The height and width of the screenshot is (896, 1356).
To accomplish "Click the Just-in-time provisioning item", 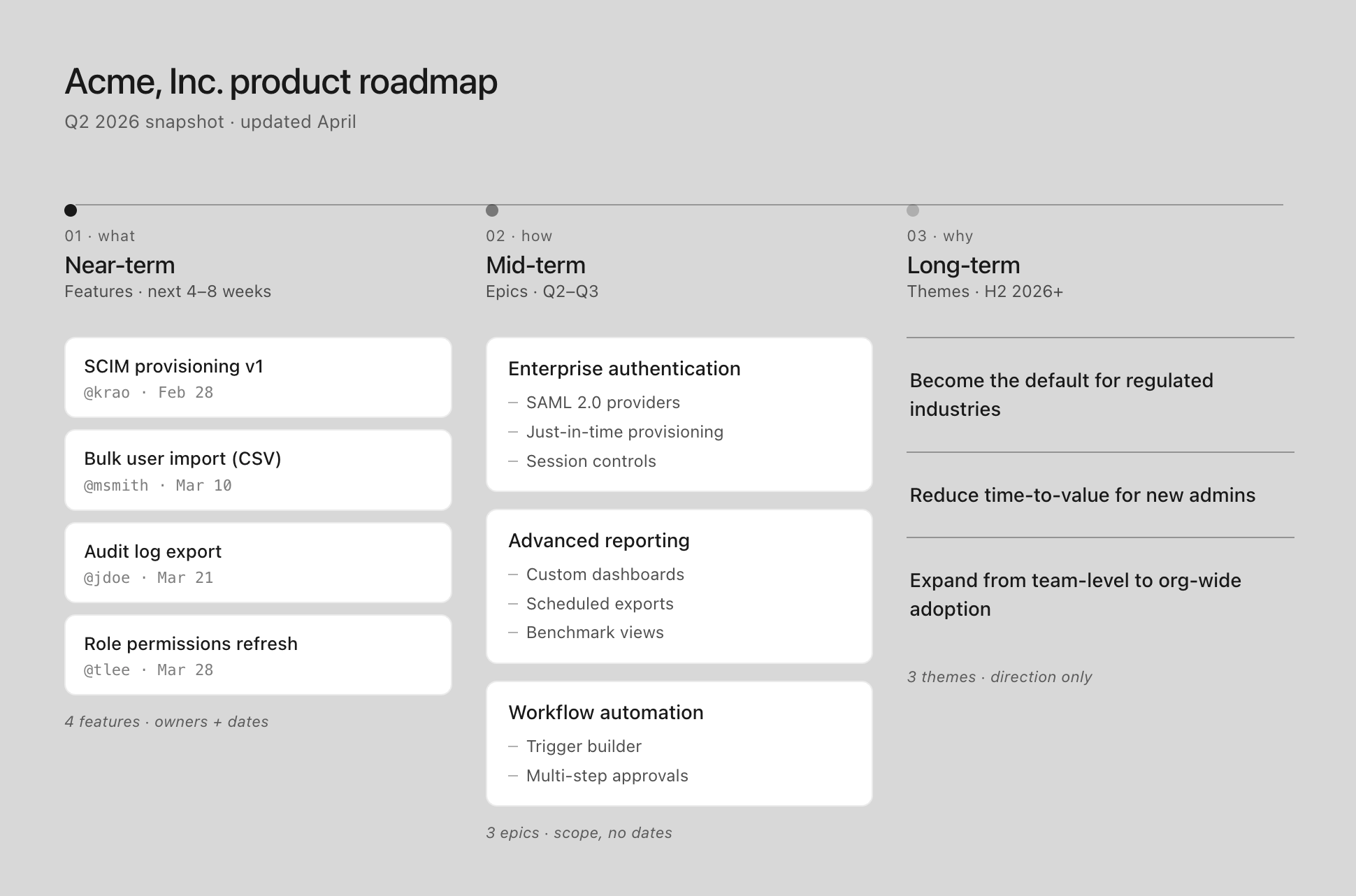I will [624, 432].
